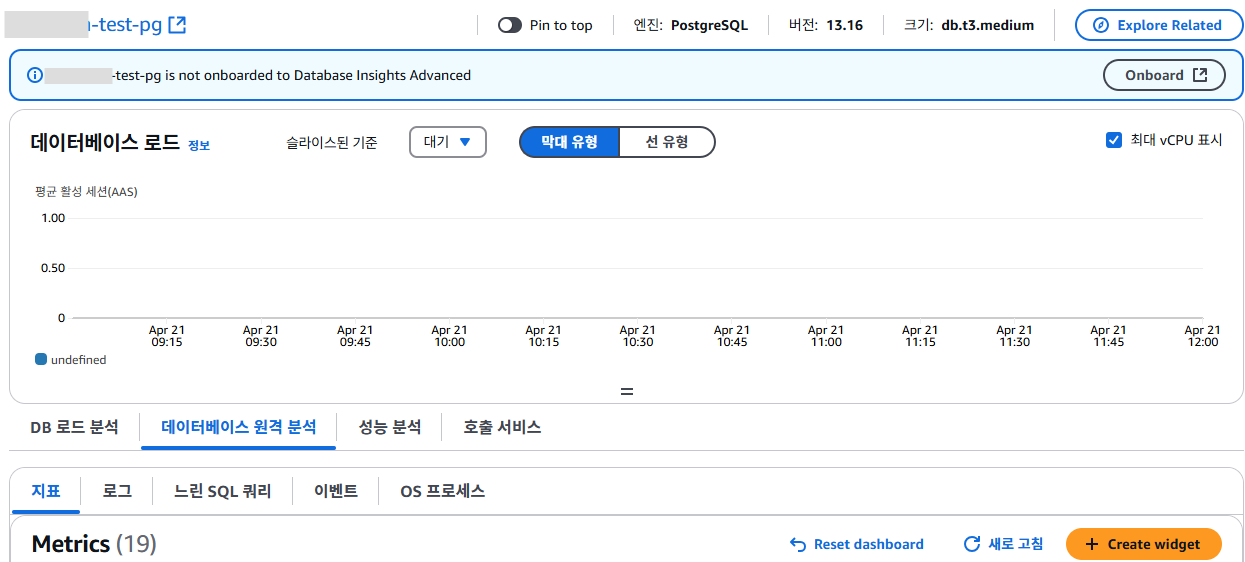Select the 막대 유형 chart option
This screenshot has height=562, width=1245.
pos(569,142)
